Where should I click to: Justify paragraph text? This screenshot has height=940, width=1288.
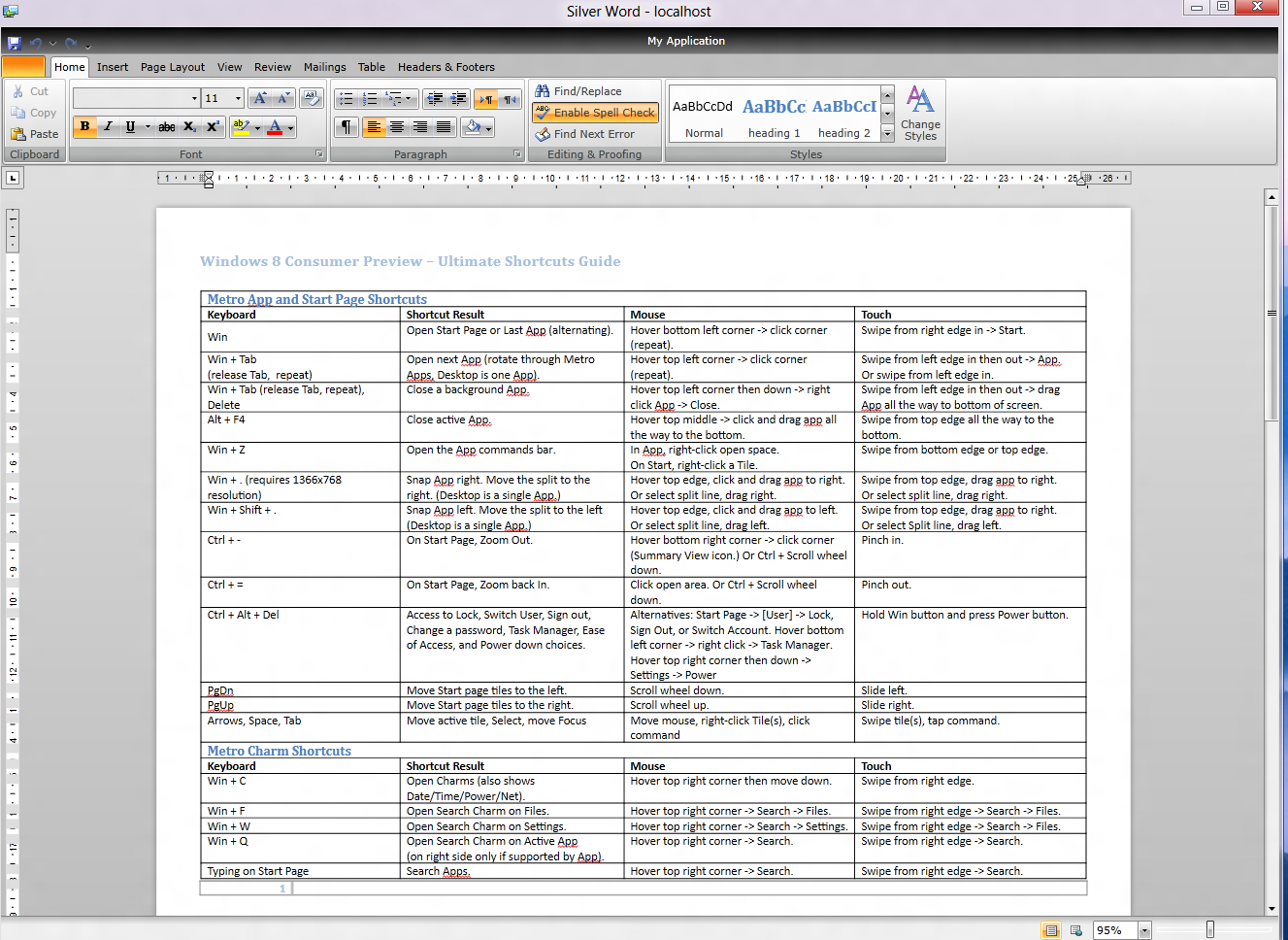[444, 127]
